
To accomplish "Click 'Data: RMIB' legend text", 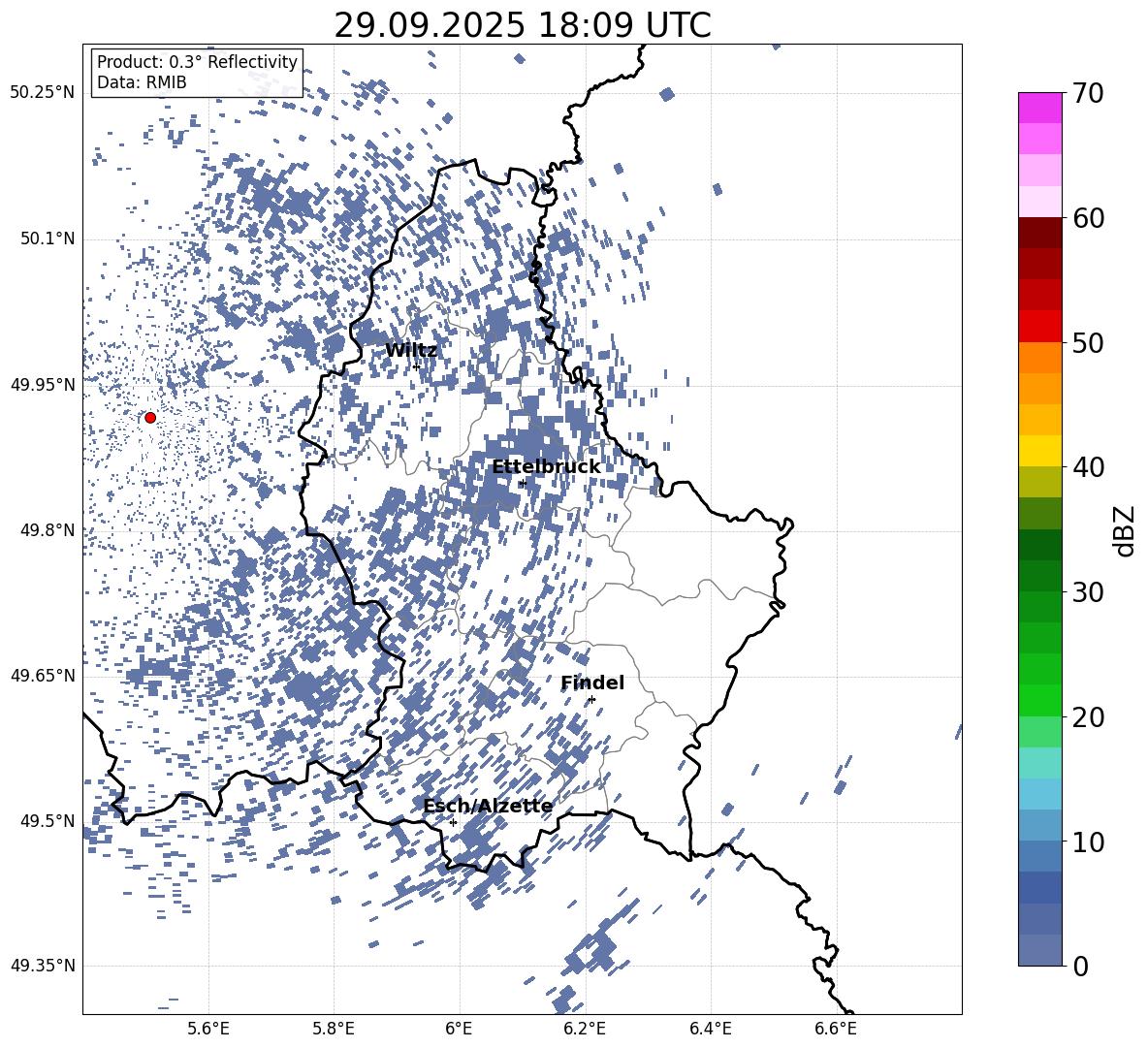I will [142, 82].
